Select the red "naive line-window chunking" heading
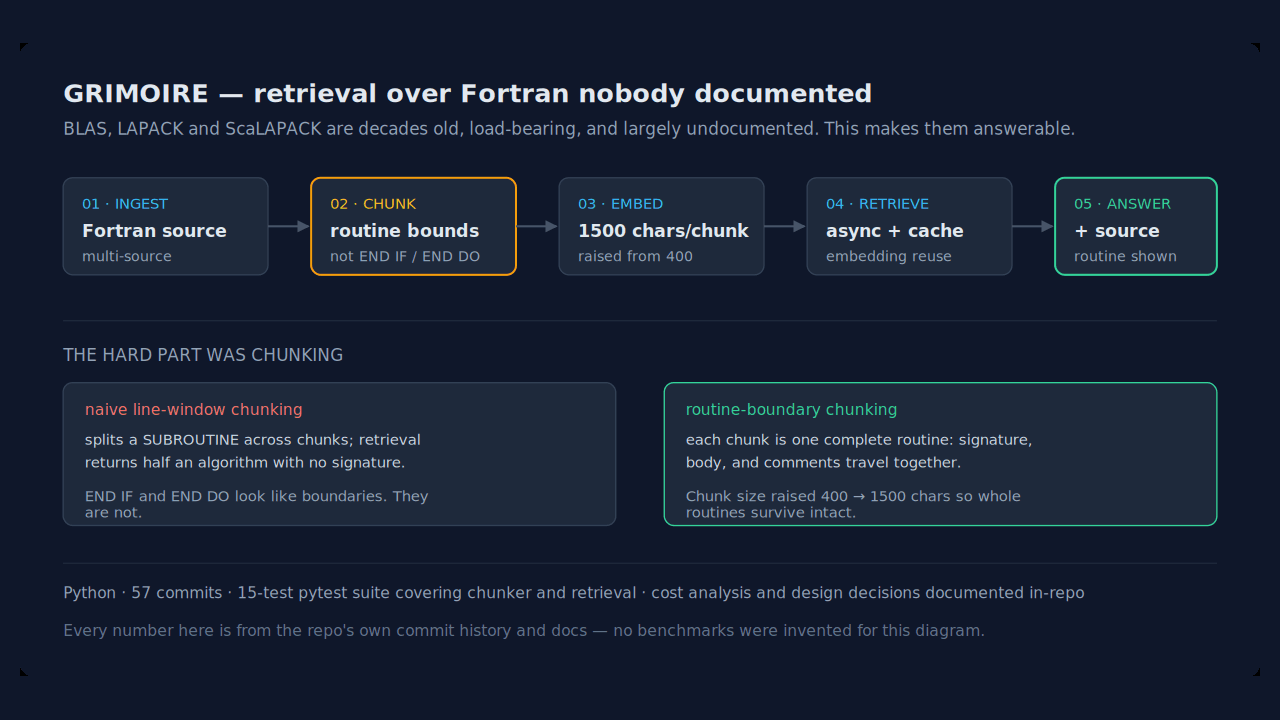This screenshot has height=720, width=1280. click(x=194, y=410)
